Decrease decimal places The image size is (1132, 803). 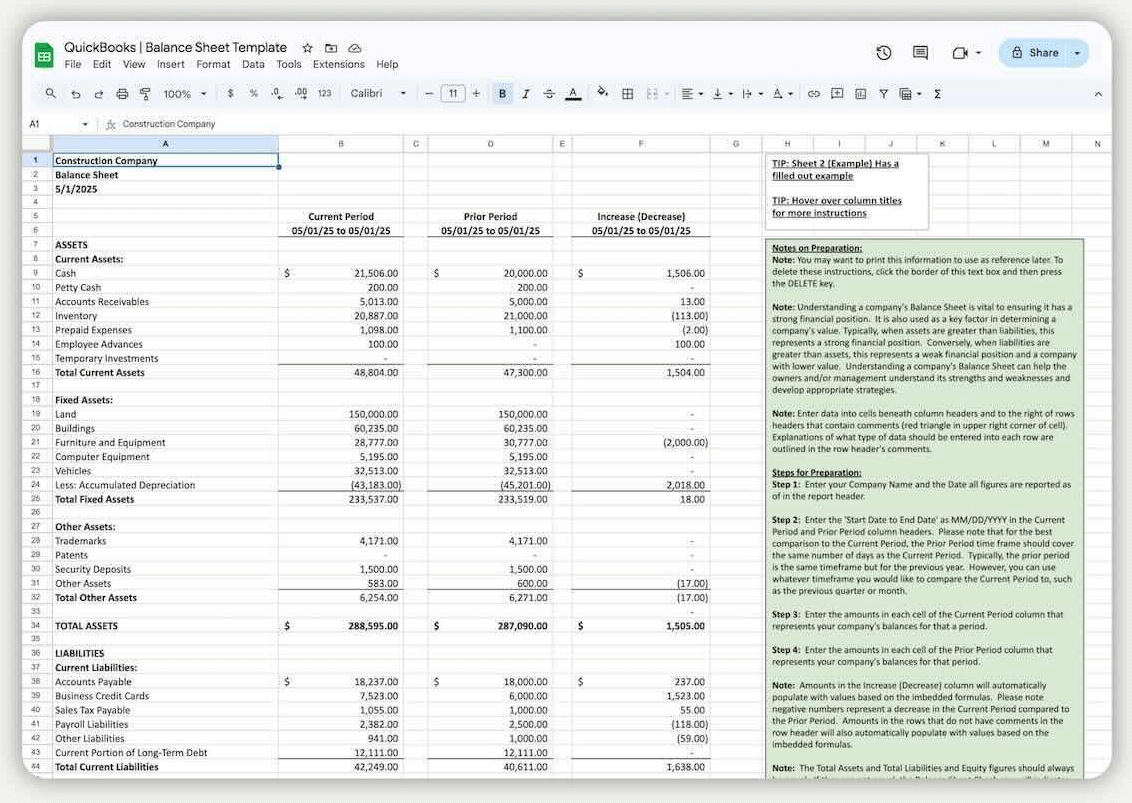coord(277,93)
